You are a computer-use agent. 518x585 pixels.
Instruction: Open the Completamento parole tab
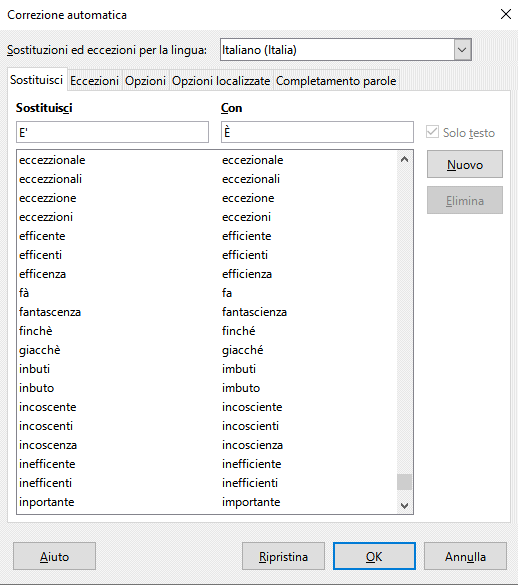pos(336,81)
